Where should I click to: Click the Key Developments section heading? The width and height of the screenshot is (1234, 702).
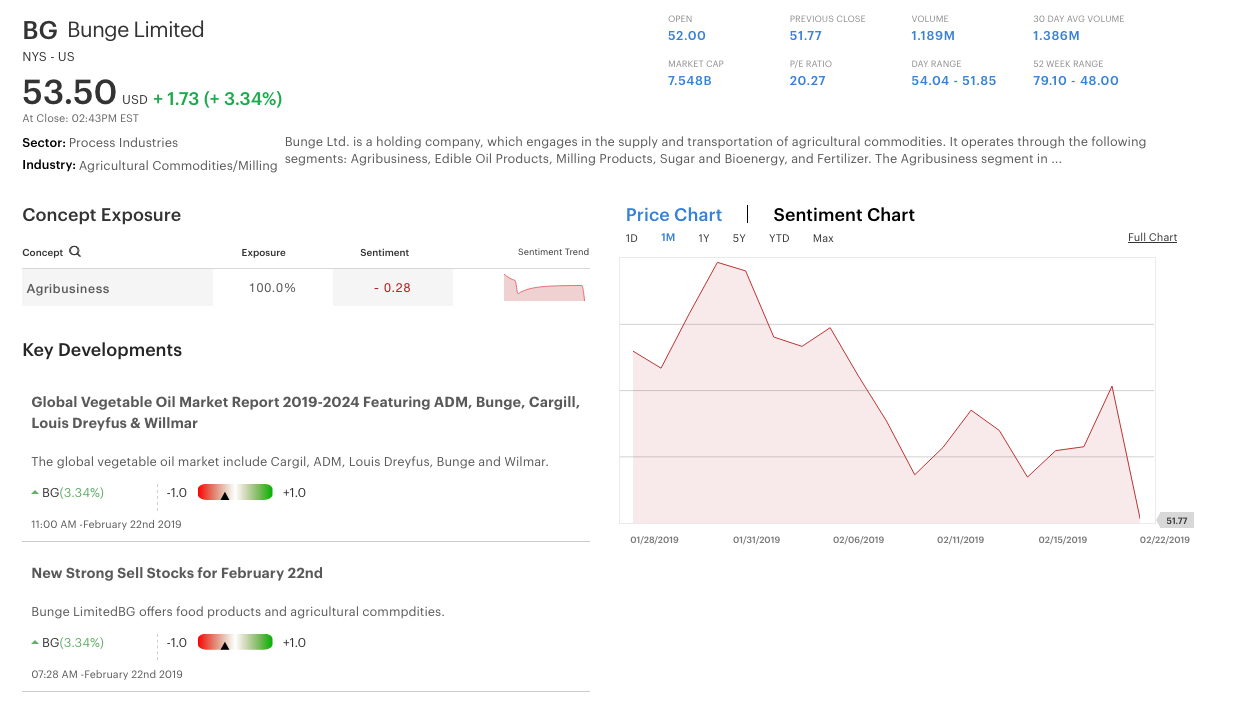pos(102,350)
